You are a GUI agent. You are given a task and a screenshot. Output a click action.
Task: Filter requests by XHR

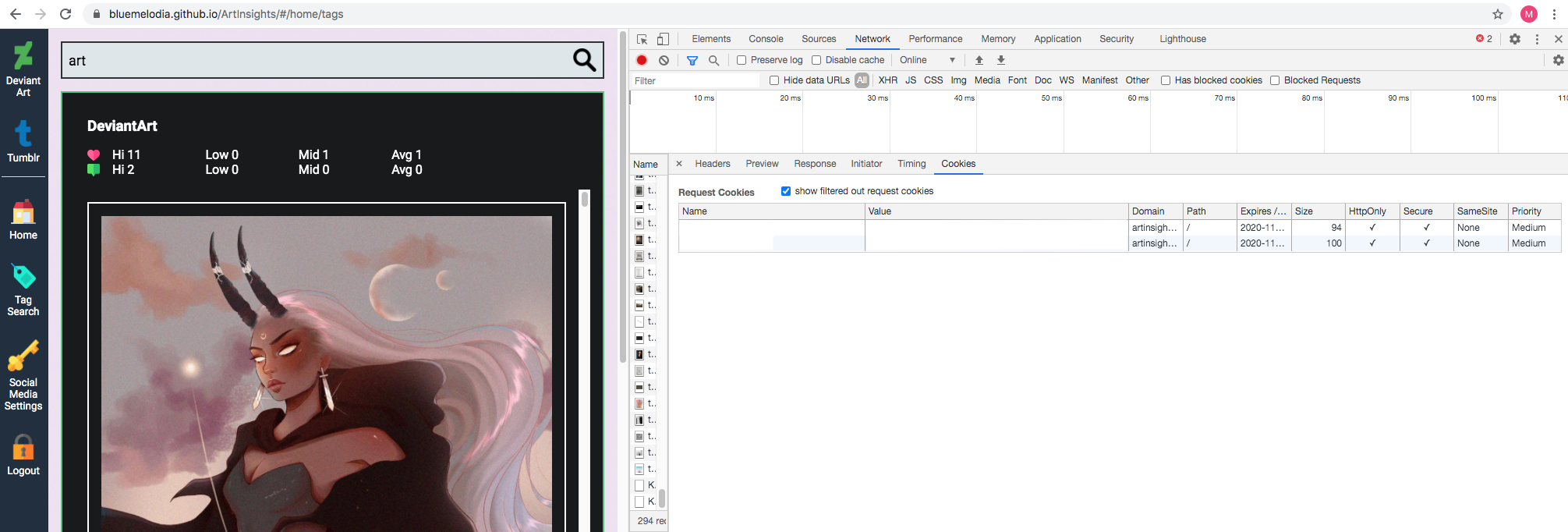[887, 80]
